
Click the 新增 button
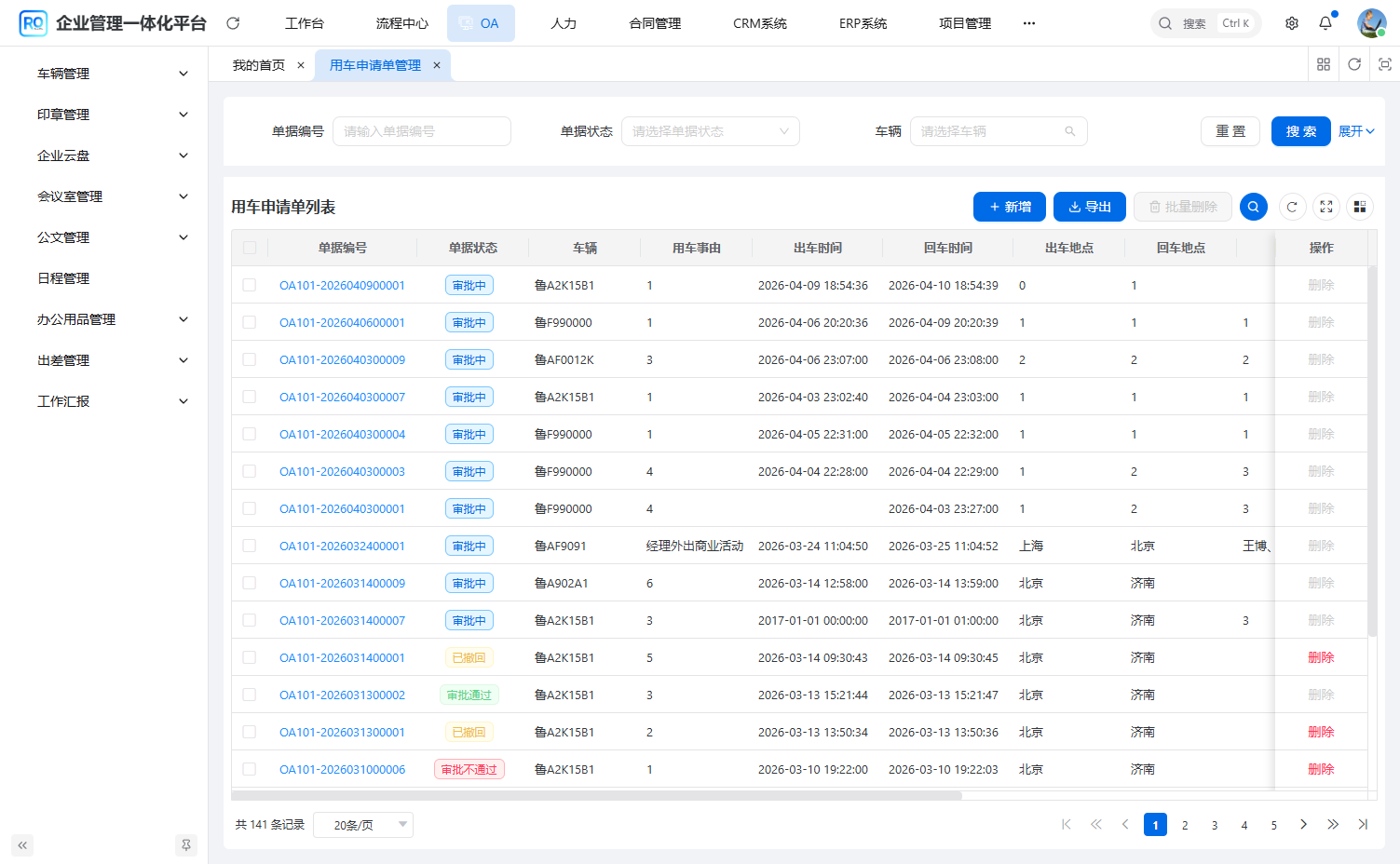[1010, 207]
